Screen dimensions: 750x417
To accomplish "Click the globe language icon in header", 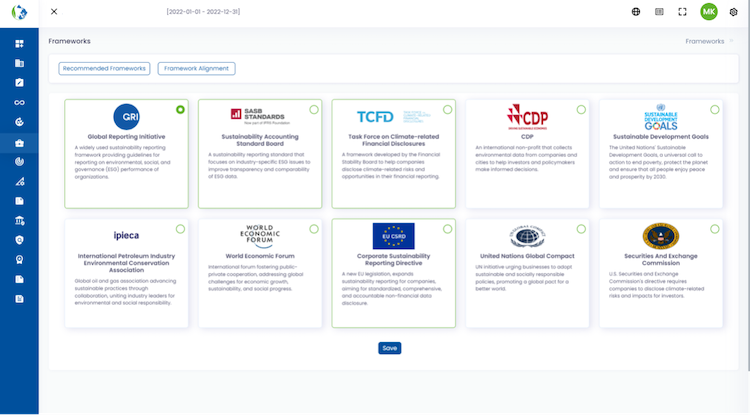I will coord(636,12).
